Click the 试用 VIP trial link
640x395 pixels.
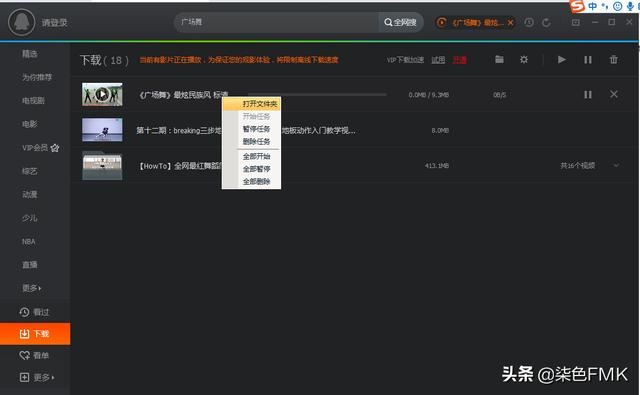pyautogui.click(x=438, y=60)
